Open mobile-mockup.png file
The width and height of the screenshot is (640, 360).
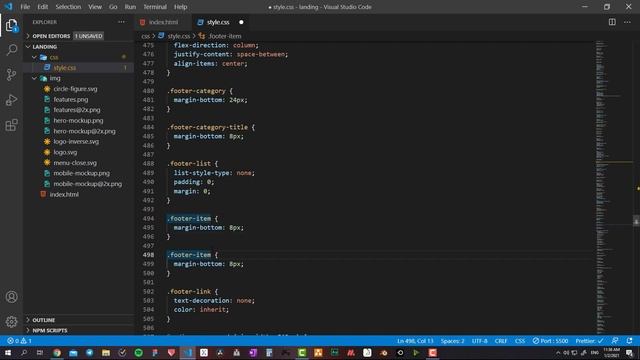(x=82, y=173)
